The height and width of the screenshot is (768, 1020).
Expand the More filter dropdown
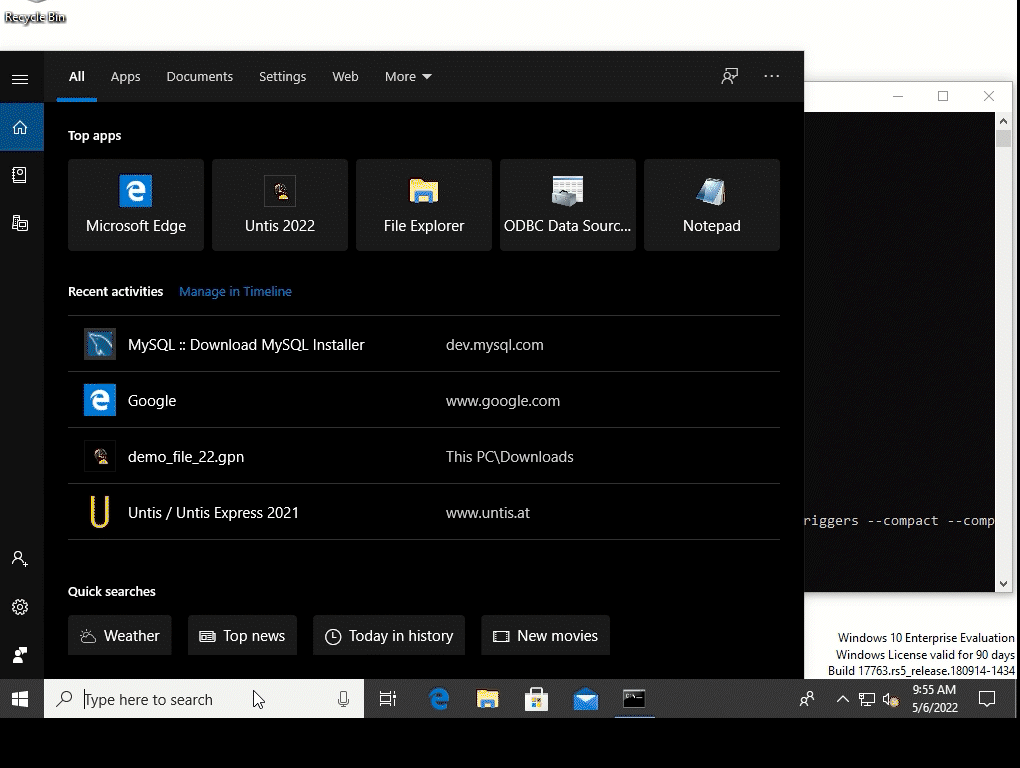(x=408, y=76)
